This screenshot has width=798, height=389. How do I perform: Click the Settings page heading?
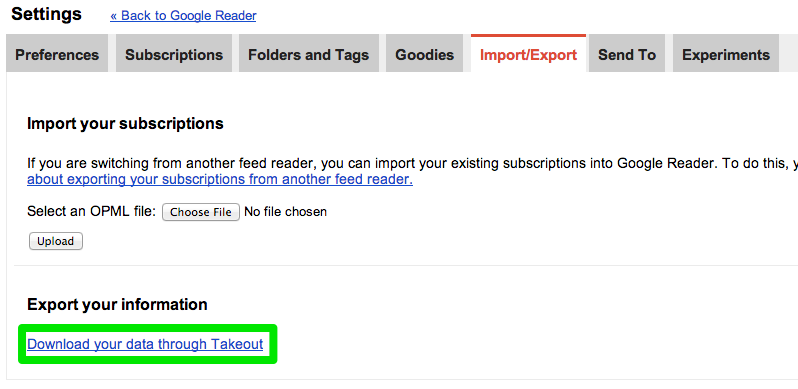tap(46, 14)
